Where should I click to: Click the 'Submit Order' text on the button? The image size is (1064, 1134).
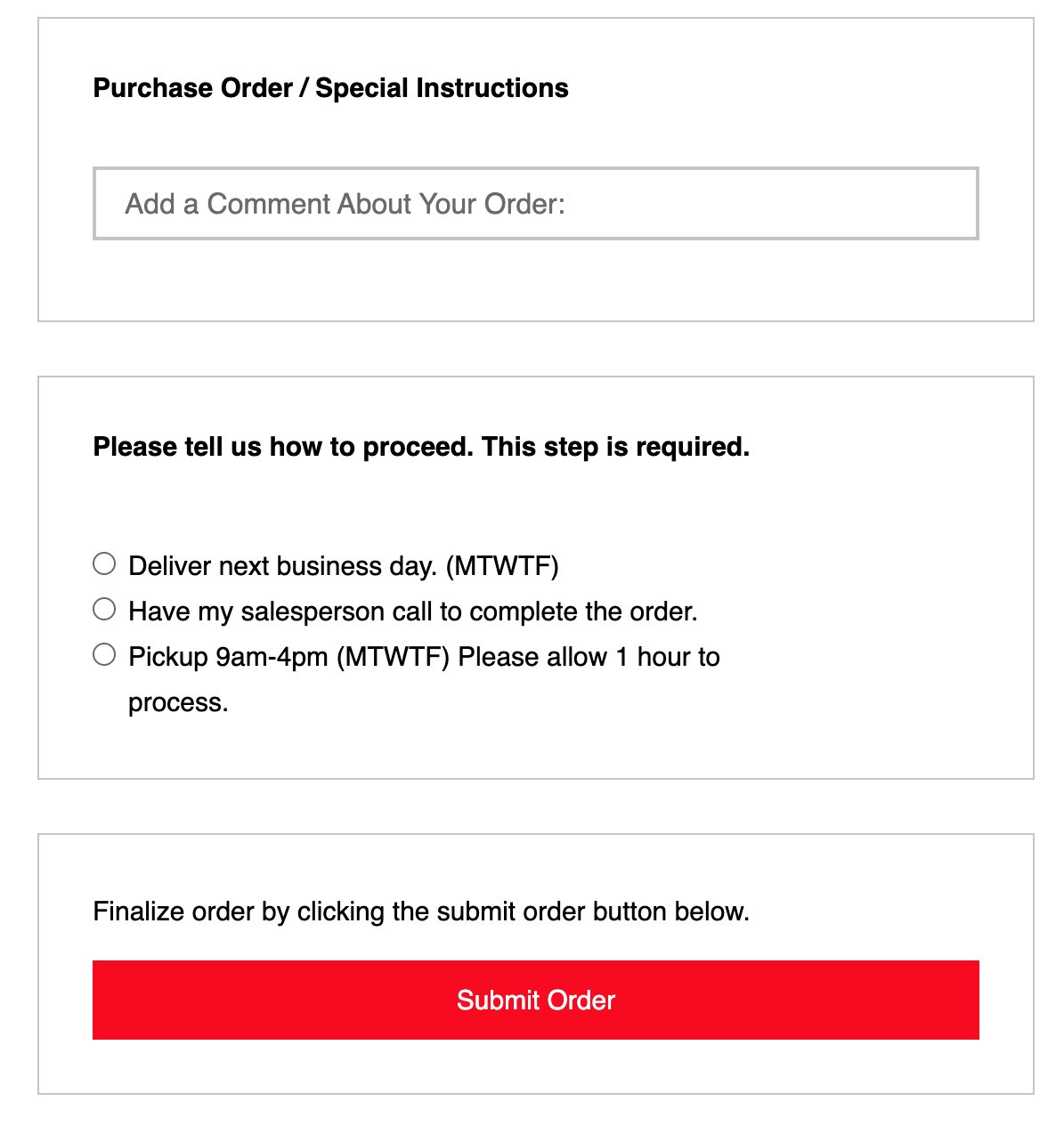(x=536, y=1000)
